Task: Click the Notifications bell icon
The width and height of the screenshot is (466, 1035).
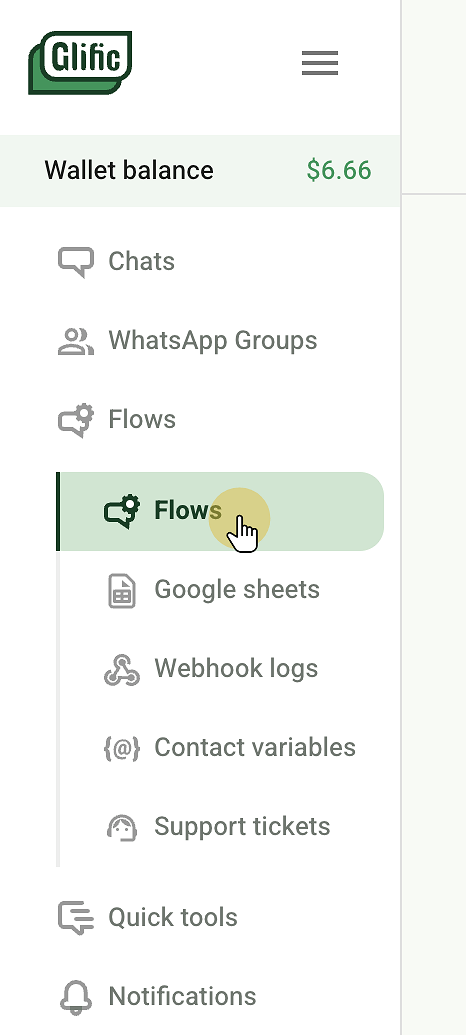Action: click(76, 997)
